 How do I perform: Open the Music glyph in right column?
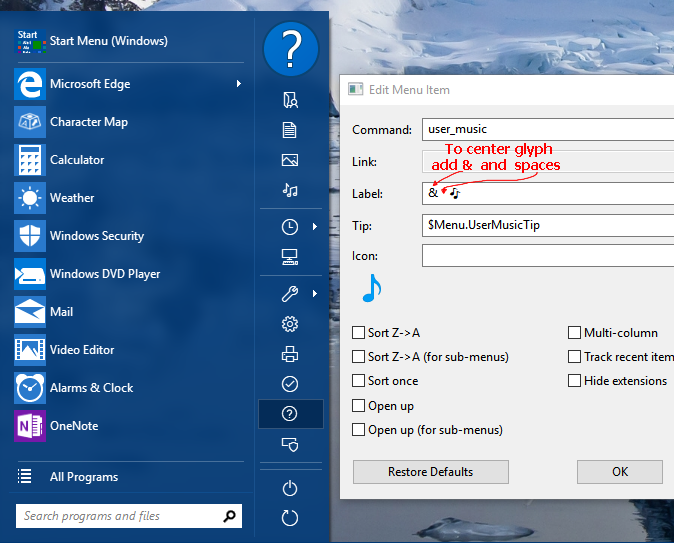click(290, 190)
